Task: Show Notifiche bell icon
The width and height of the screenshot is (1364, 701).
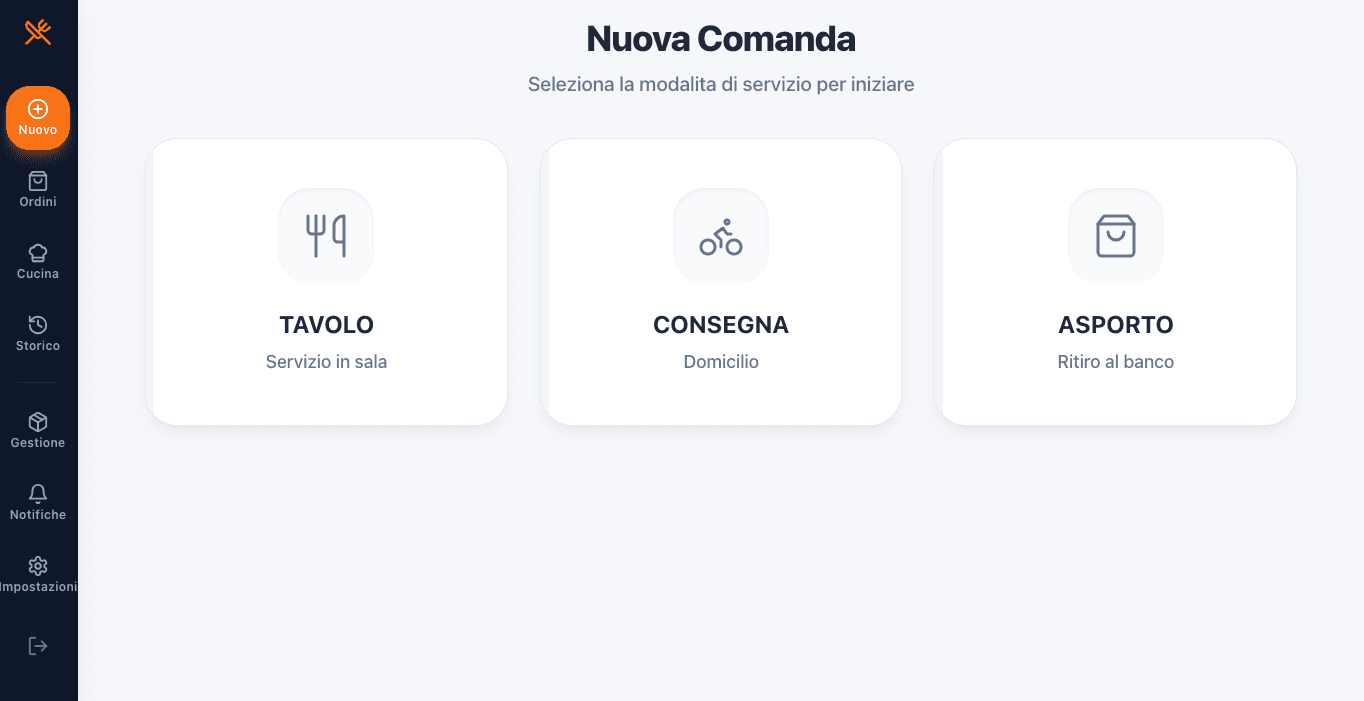Action: [38, 494]
